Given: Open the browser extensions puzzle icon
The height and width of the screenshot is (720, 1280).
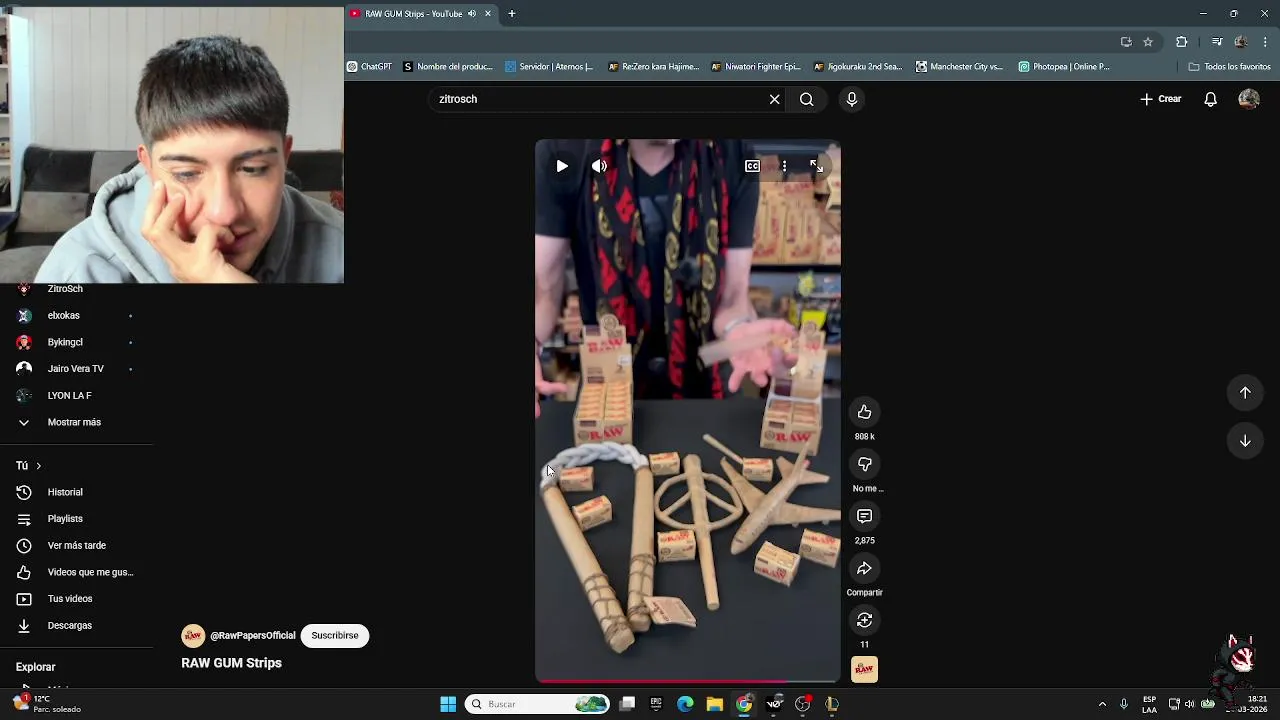Looking at the screenshot, I should pos(1181,42).
